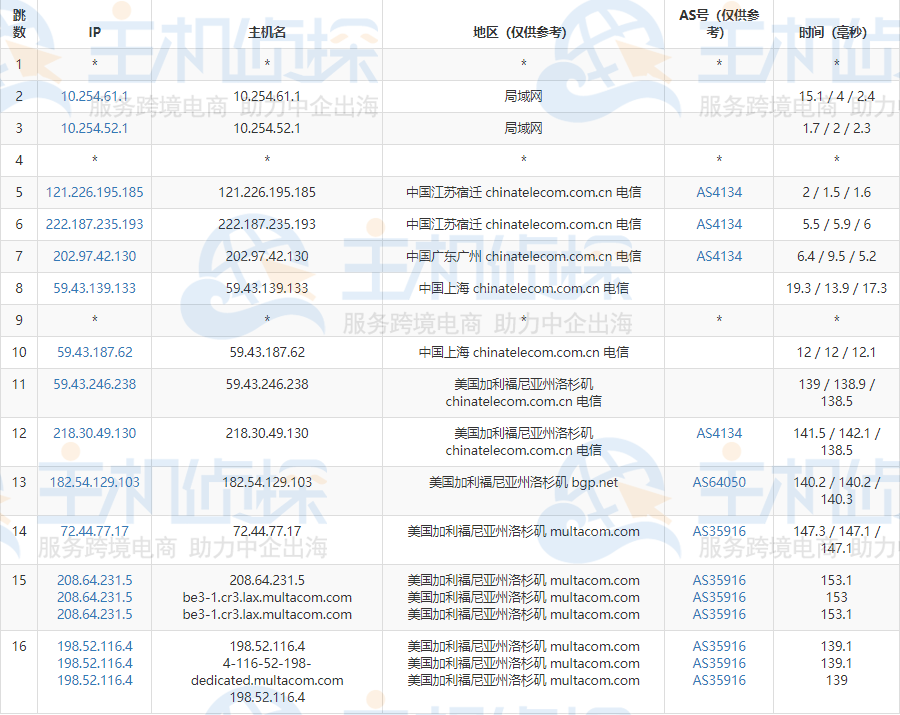Click the AS35916 link beside multacom.com hop 14
Image resolution: width=900 pixels, height=715 pixels.
coord(720,532)
